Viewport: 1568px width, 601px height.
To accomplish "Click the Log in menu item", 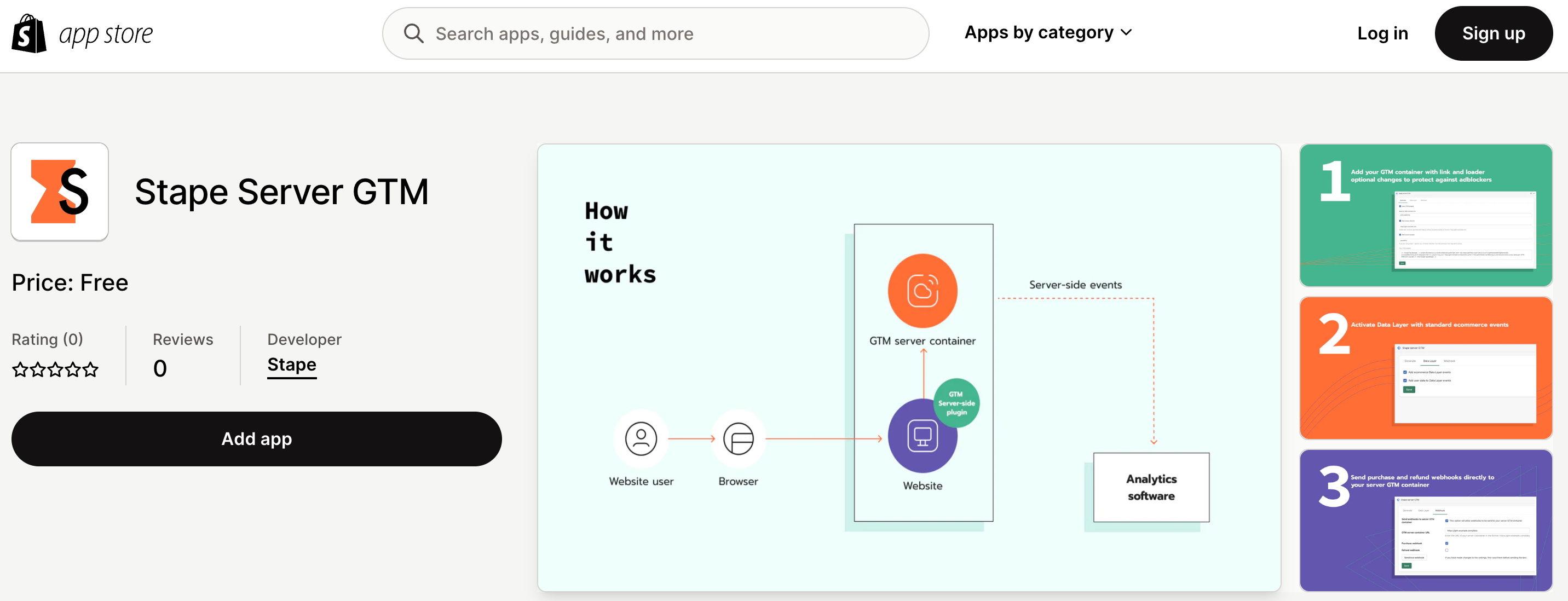I will 1383,32.
